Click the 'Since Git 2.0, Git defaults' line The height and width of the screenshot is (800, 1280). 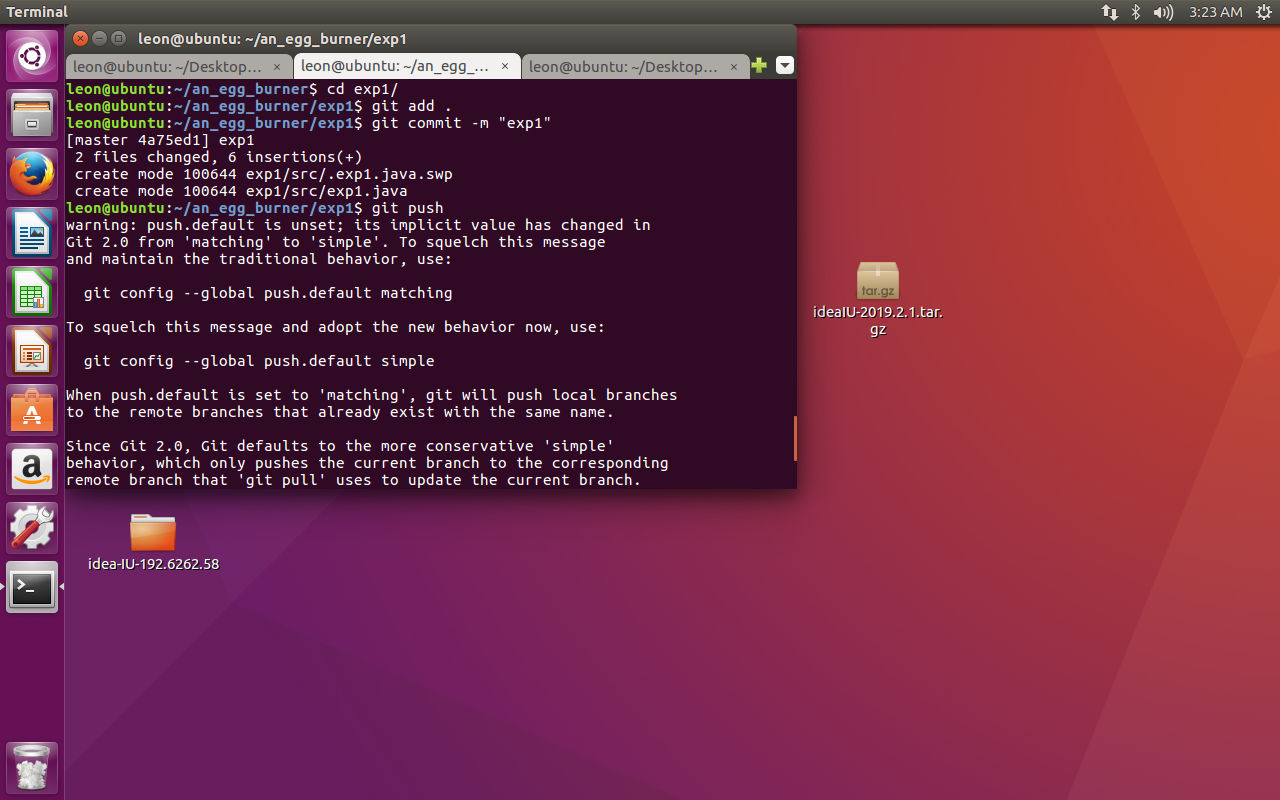coord(339,446)
